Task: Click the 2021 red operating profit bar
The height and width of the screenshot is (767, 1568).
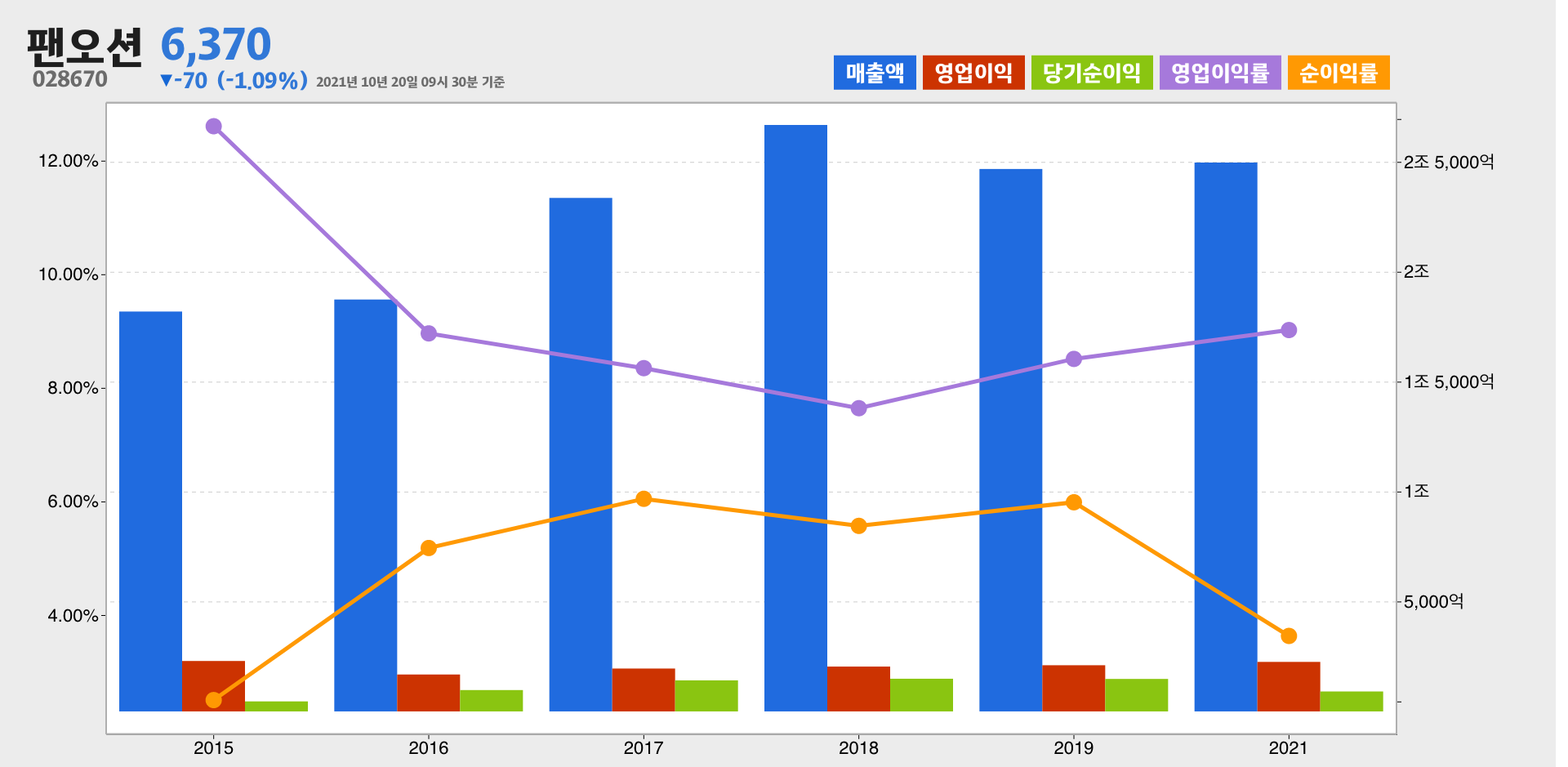Action: [1289, 686]
